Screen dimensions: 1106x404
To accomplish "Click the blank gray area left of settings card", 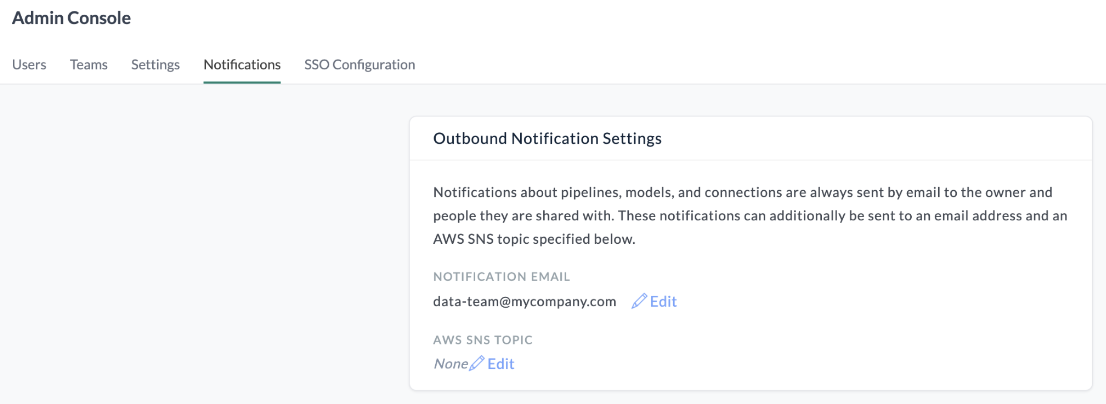I will point(200,250).
